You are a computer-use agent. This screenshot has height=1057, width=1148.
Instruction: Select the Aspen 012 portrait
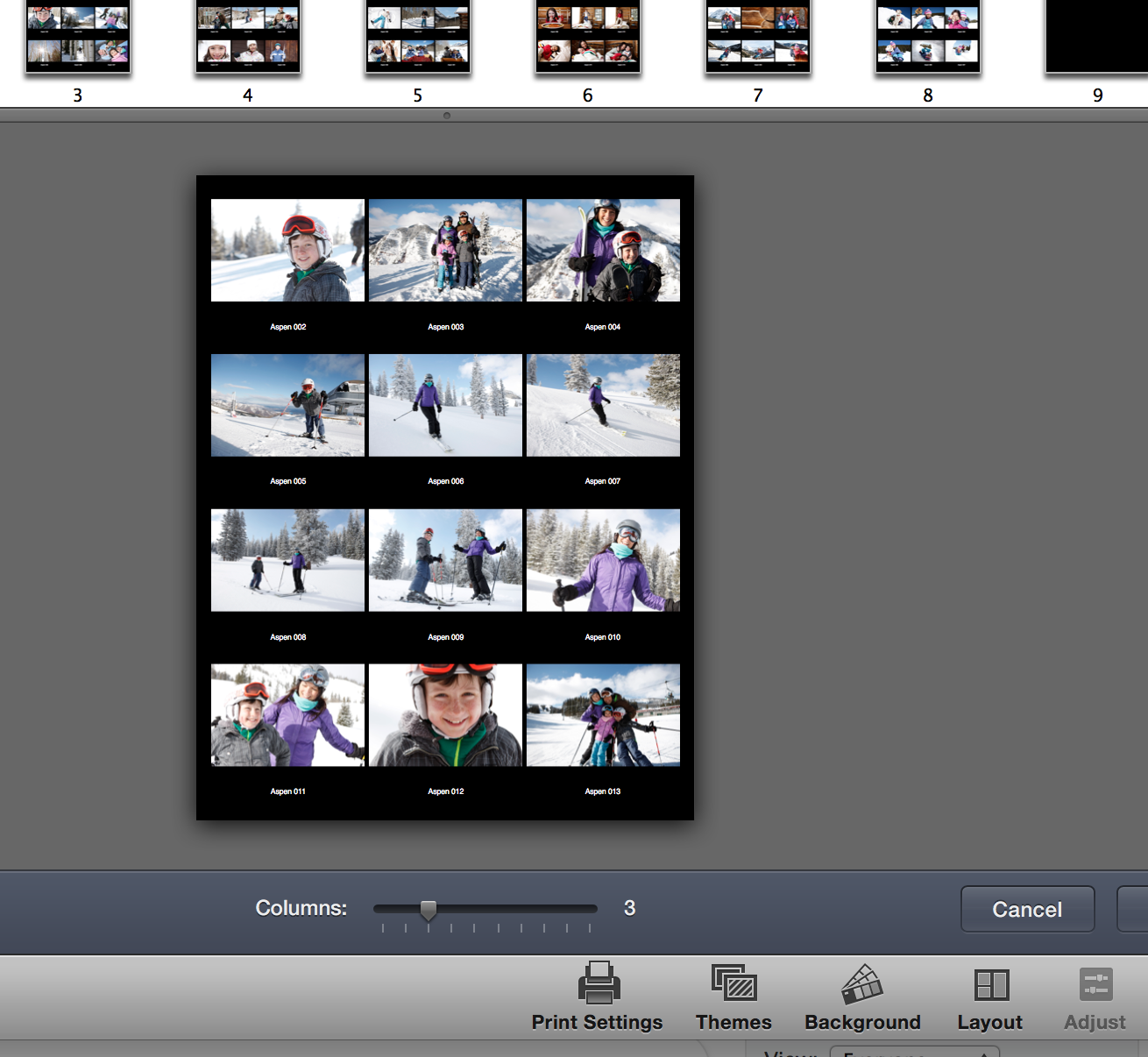pos(445,714)
